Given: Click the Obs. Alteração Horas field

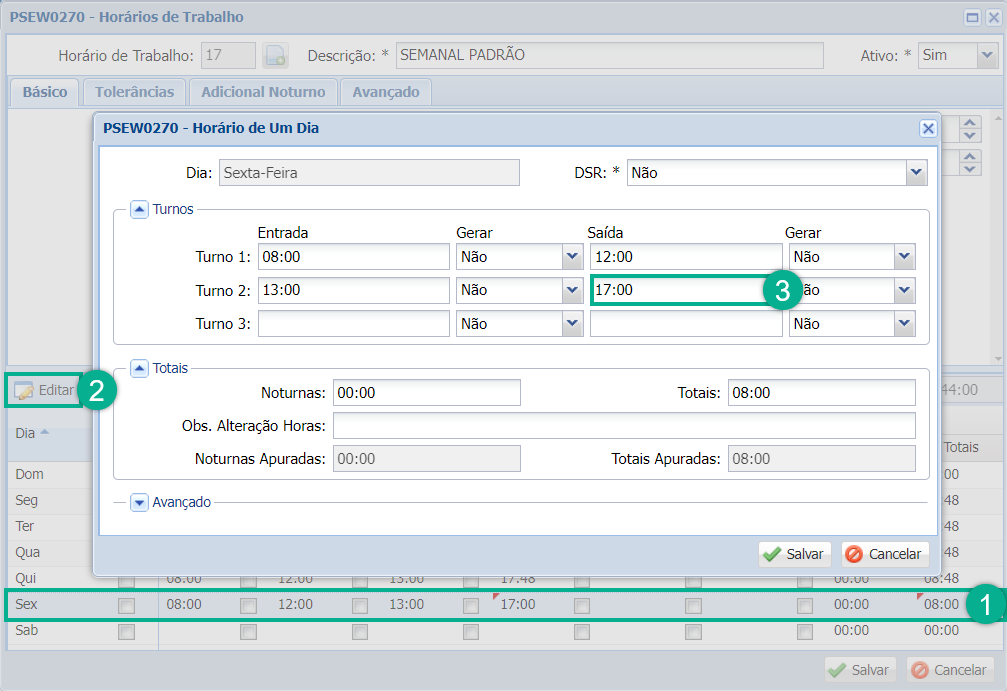Looking at the screenshot, I should [x=623, y=426].
